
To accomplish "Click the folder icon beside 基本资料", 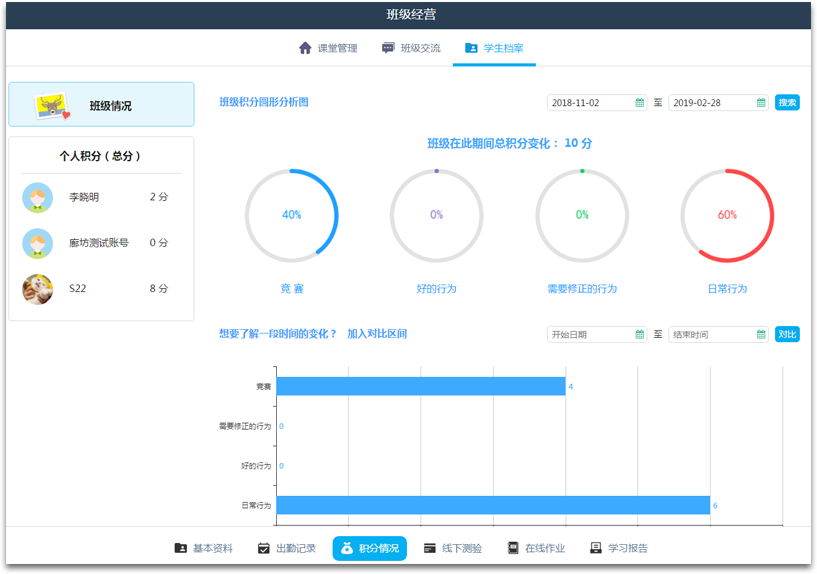I will pyautogui.click(x=180, y=548).
